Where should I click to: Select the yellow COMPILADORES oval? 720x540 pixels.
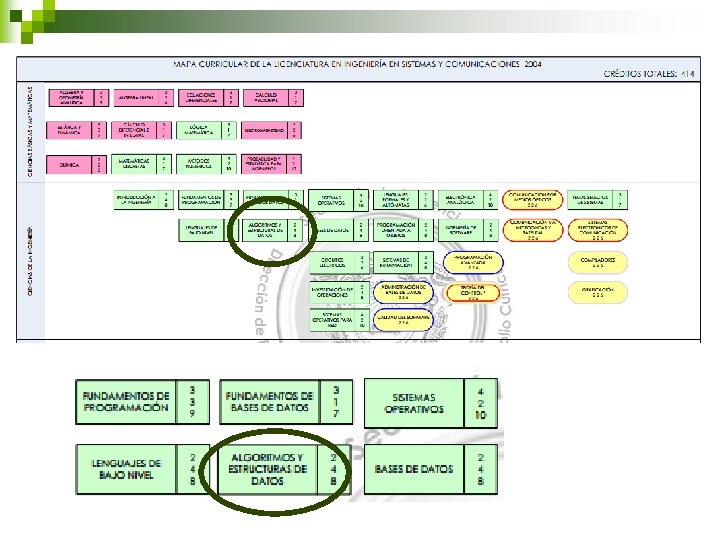tap(598, 262)
